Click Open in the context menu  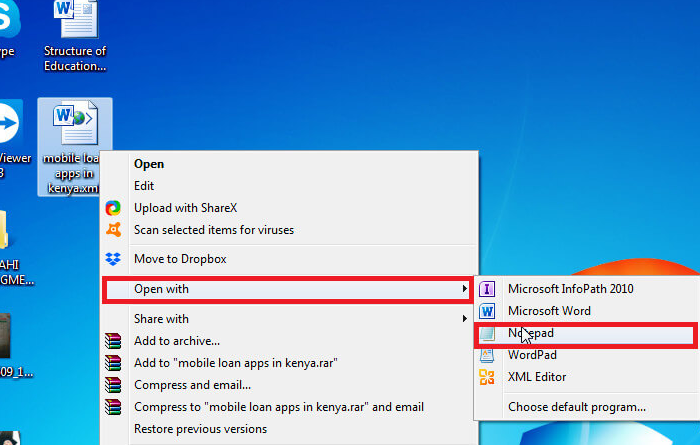pyautogui.click(x=149, y=164)
